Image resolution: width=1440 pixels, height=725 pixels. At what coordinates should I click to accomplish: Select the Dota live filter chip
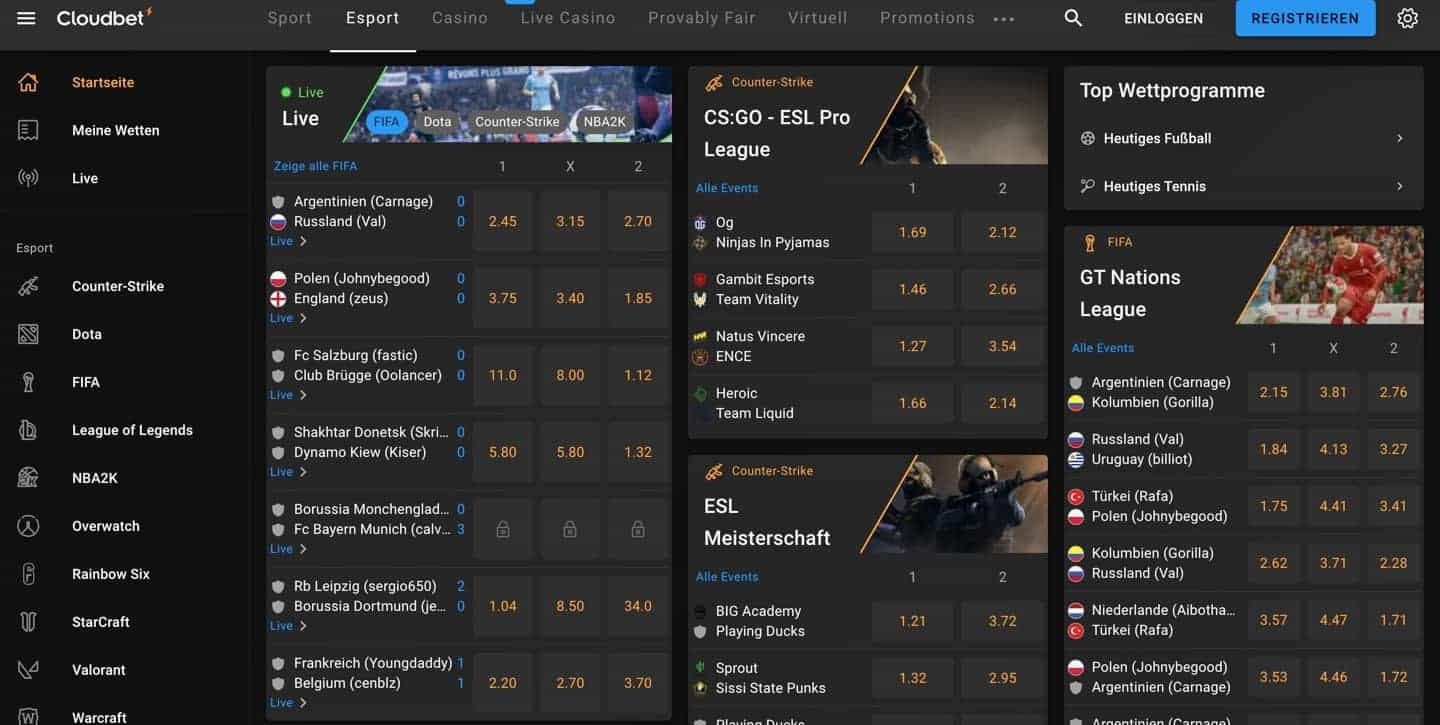(437, 122)
